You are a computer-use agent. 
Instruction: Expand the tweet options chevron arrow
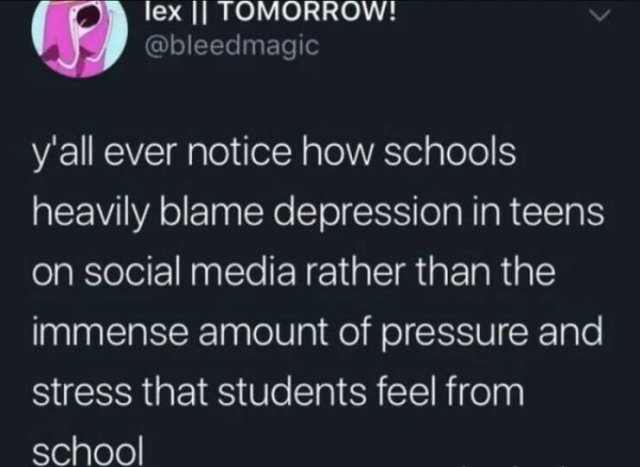tap(601, 16)
